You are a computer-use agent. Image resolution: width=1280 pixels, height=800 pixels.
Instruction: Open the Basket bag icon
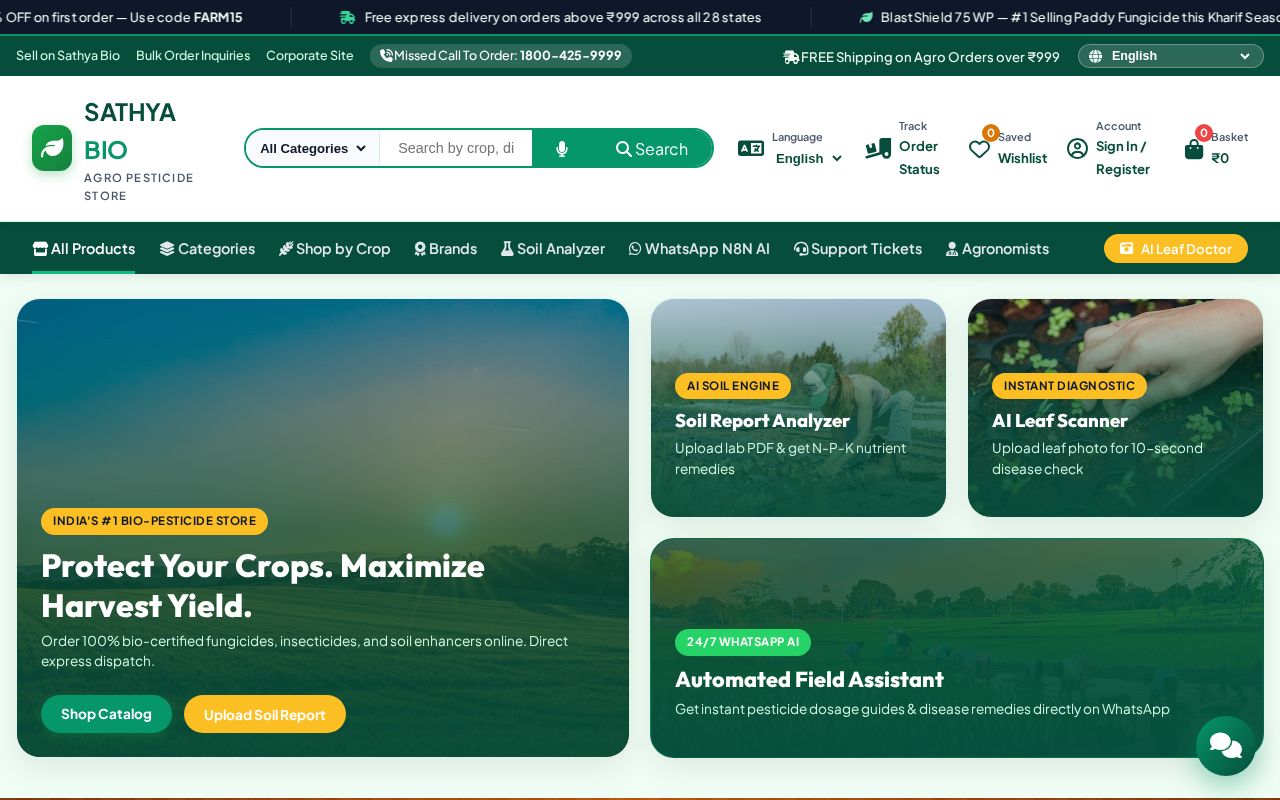click(x=1194, y=149)
